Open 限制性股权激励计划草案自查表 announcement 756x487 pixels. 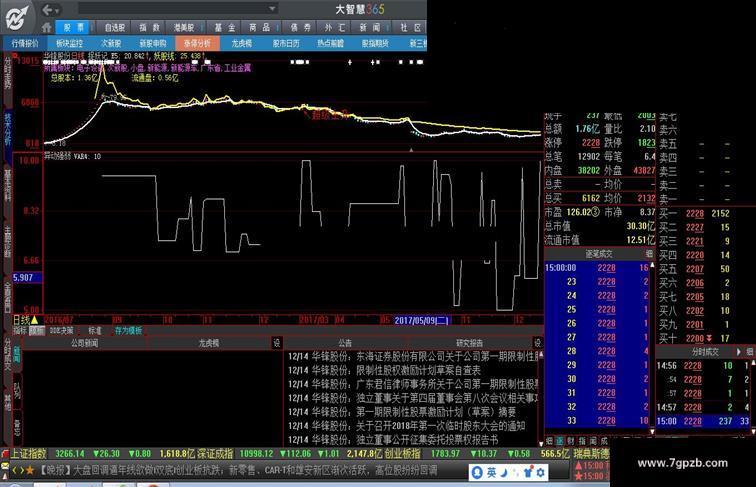click(x=418, y=370)
